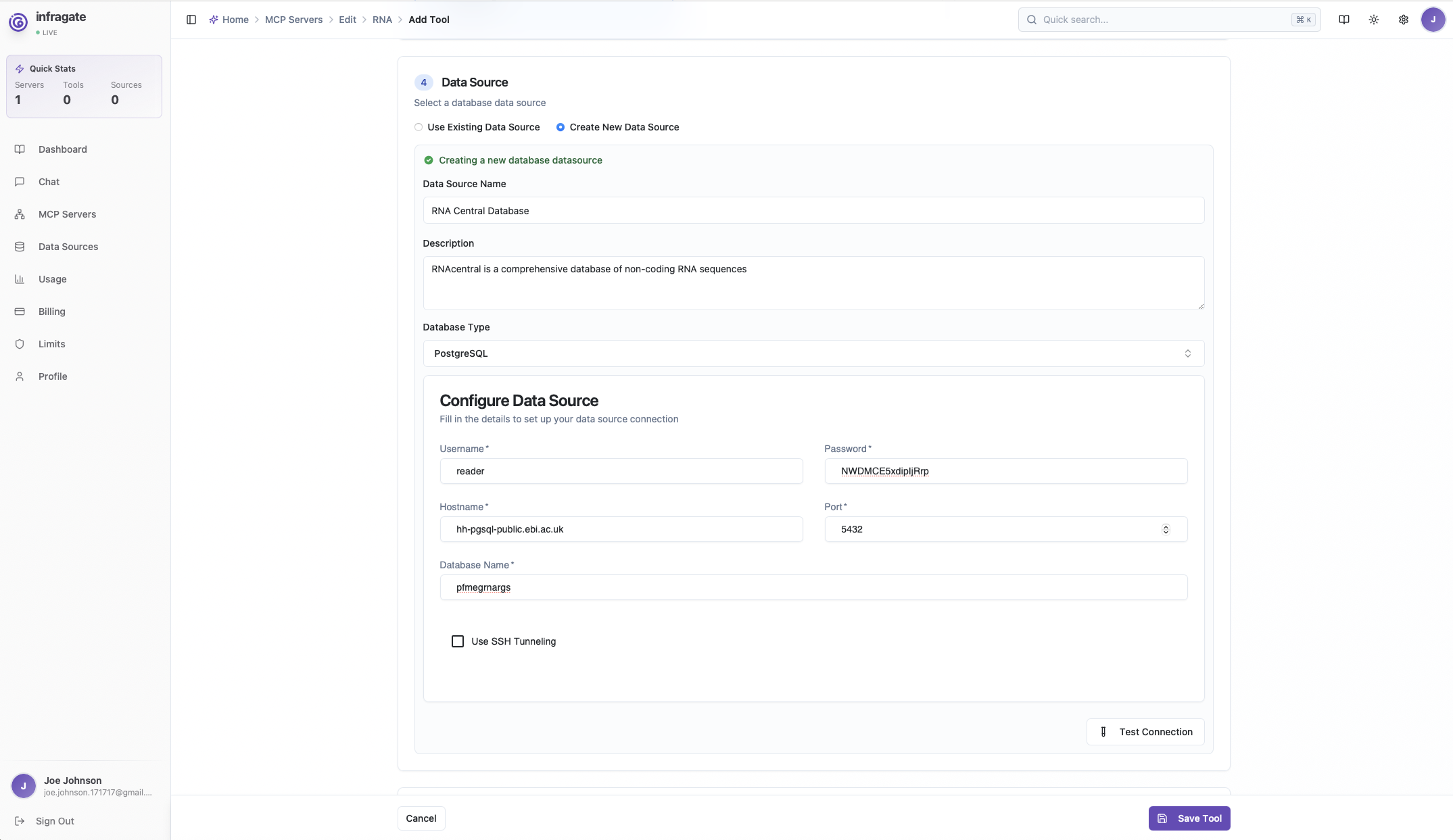Click the Billing card icon

coord(20,312)
